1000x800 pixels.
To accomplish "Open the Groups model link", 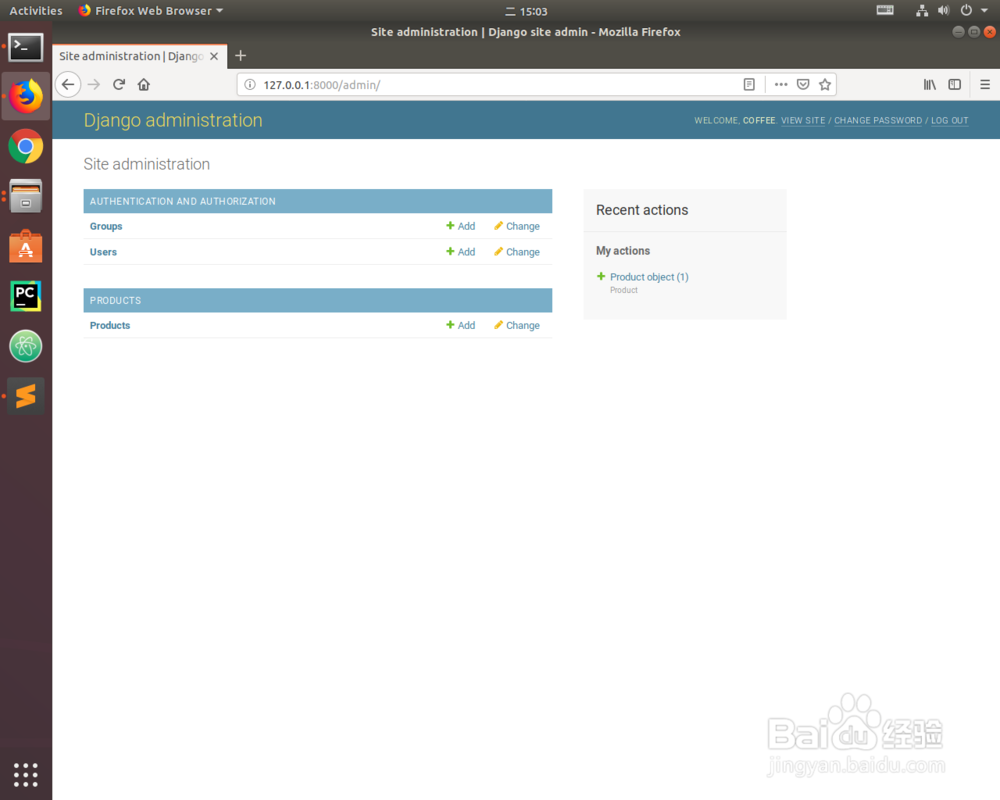I will [x=106, y=226].
